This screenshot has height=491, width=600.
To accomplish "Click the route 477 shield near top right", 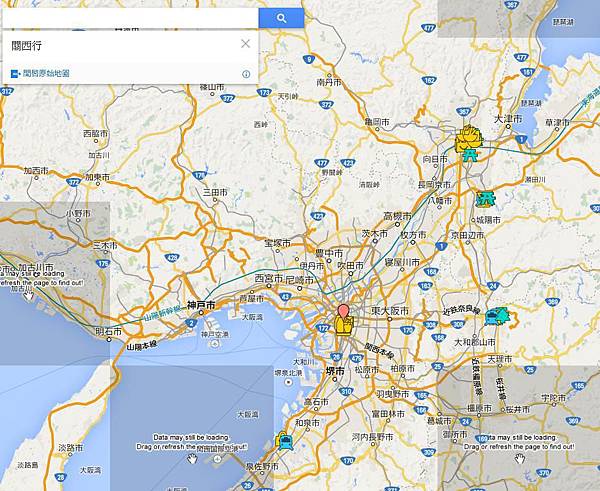I will coord(429,28).
